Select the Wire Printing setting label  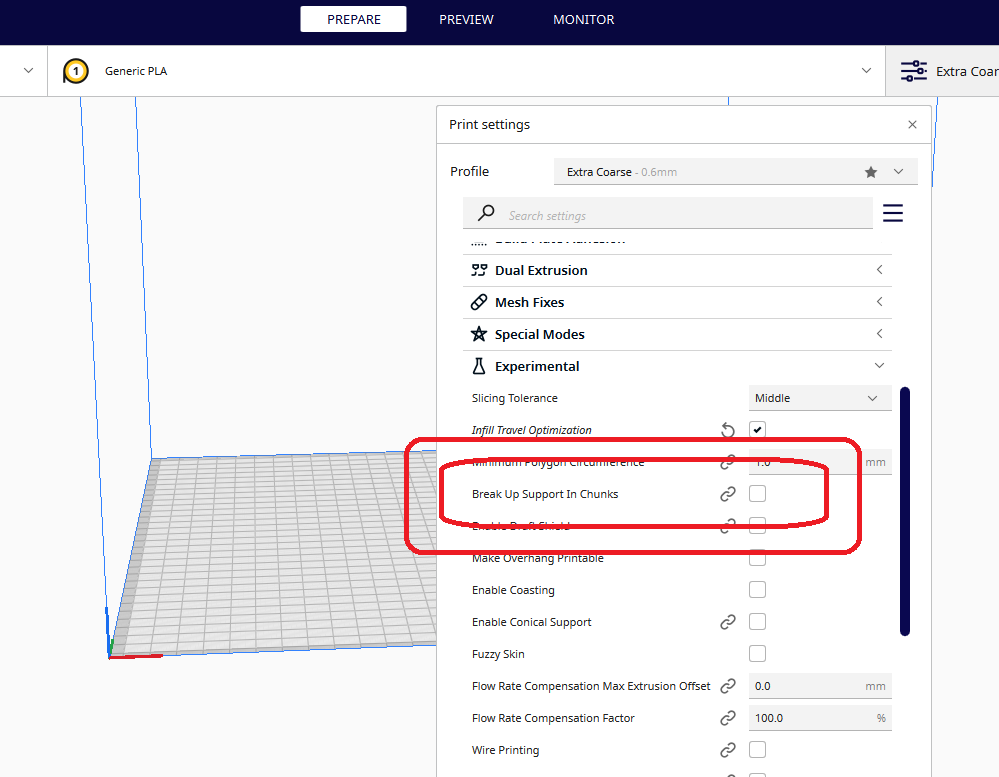(505, 750)
